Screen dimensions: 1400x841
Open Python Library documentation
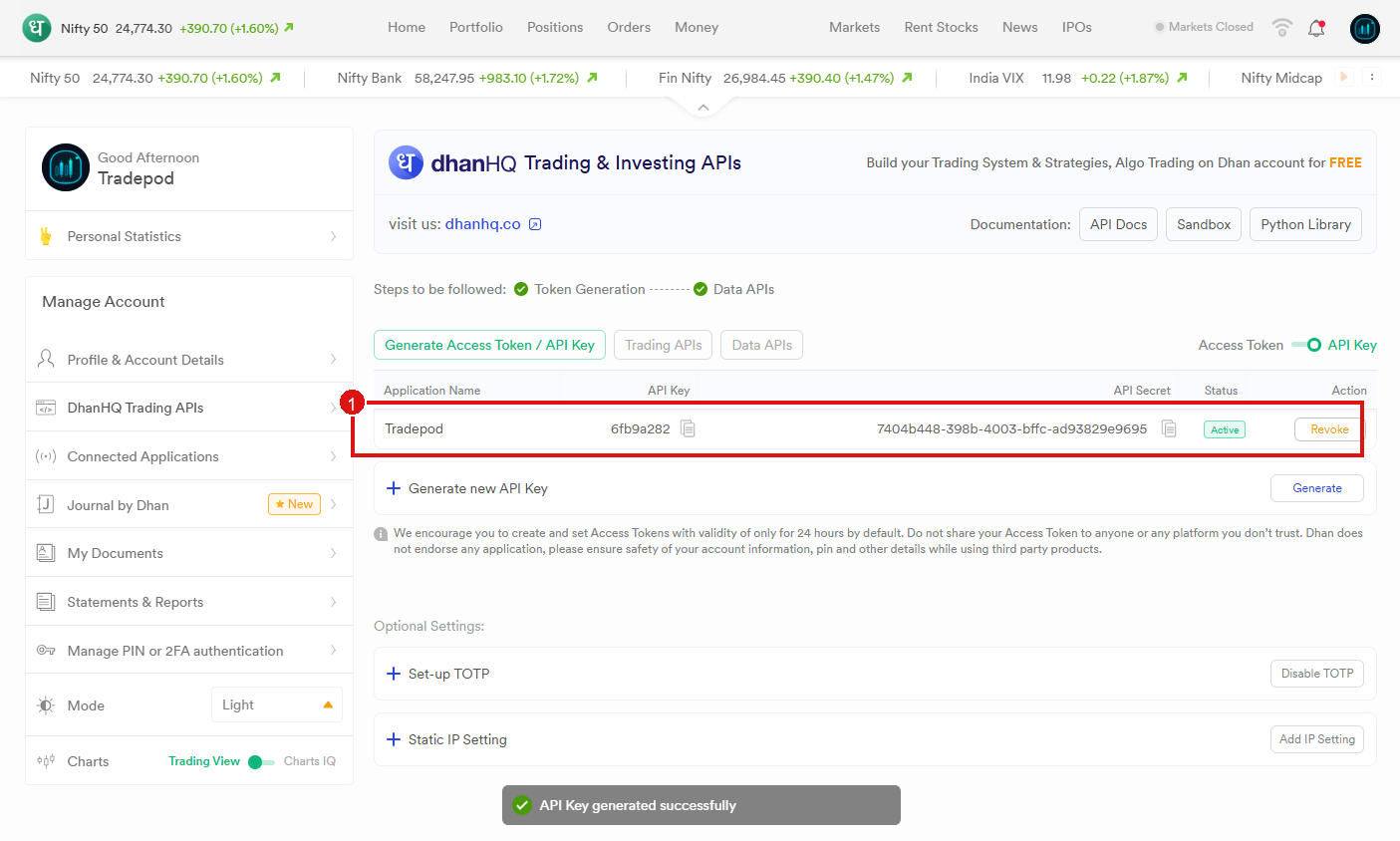coord(1306,224)
